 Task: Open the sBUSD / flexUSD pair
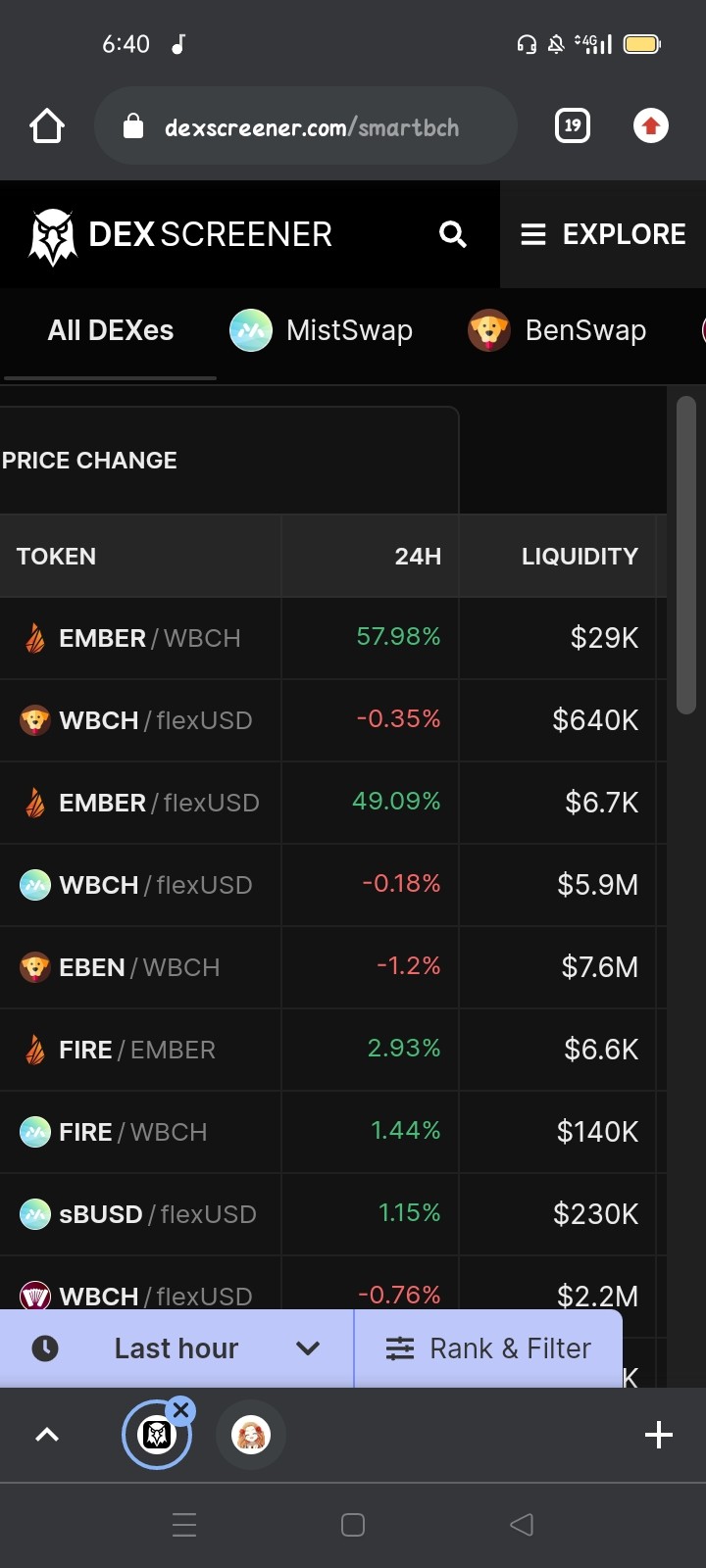click(333, 1214)
